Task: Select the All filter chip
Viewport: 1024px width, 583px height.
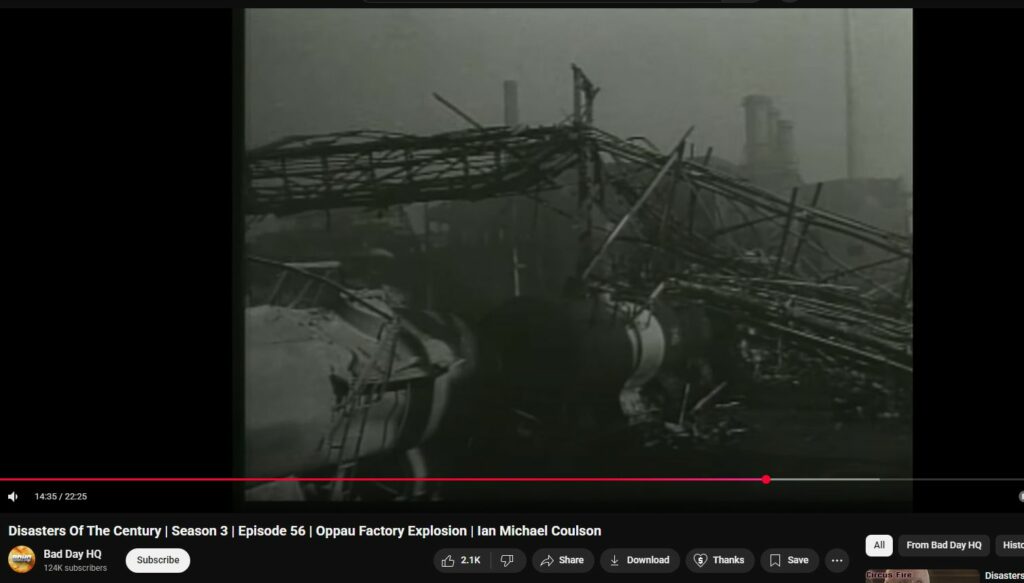Action: point(879,545)
